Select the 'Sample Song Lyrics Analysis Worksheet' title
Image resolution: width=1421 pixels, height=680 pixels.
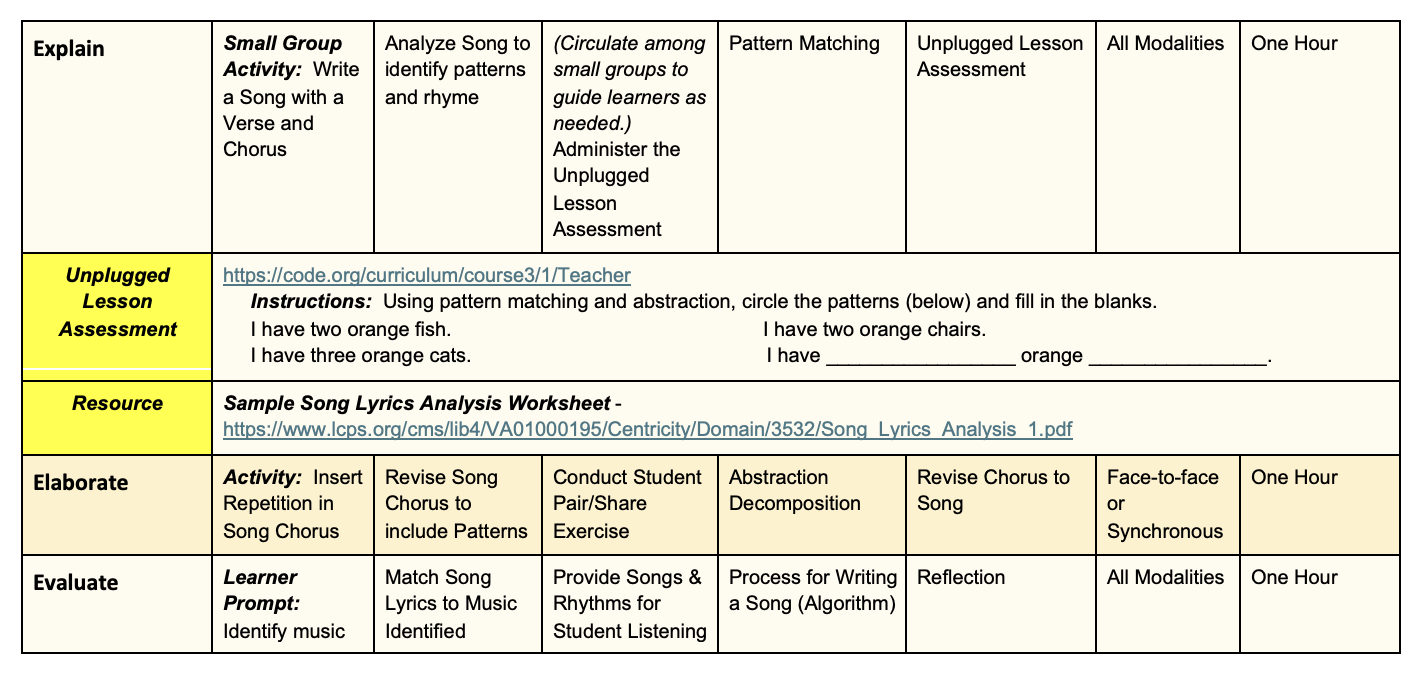click(x=417, y=404)
